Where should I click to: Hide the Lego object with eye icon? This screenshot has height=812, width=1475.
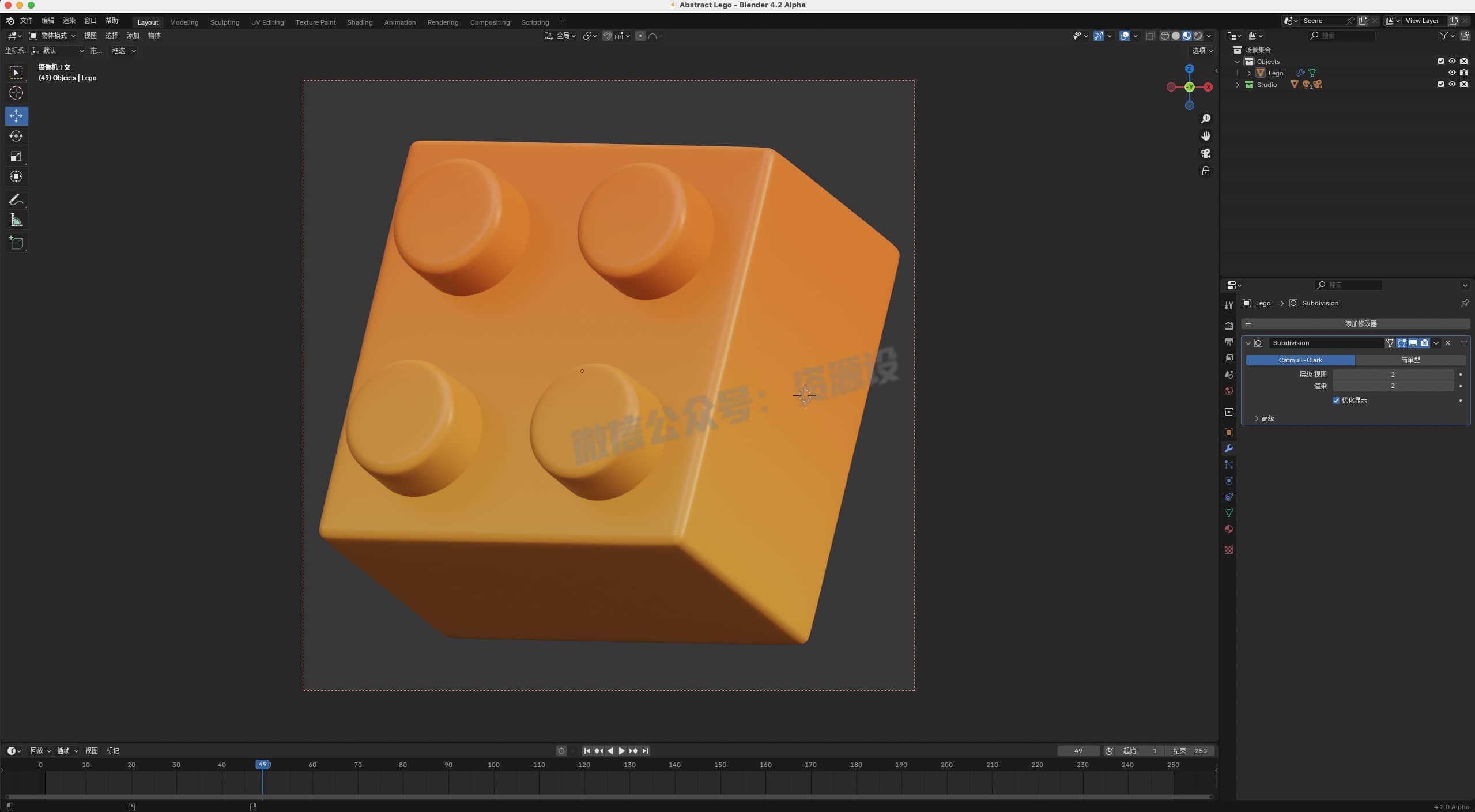click(x=1452, y=73)
